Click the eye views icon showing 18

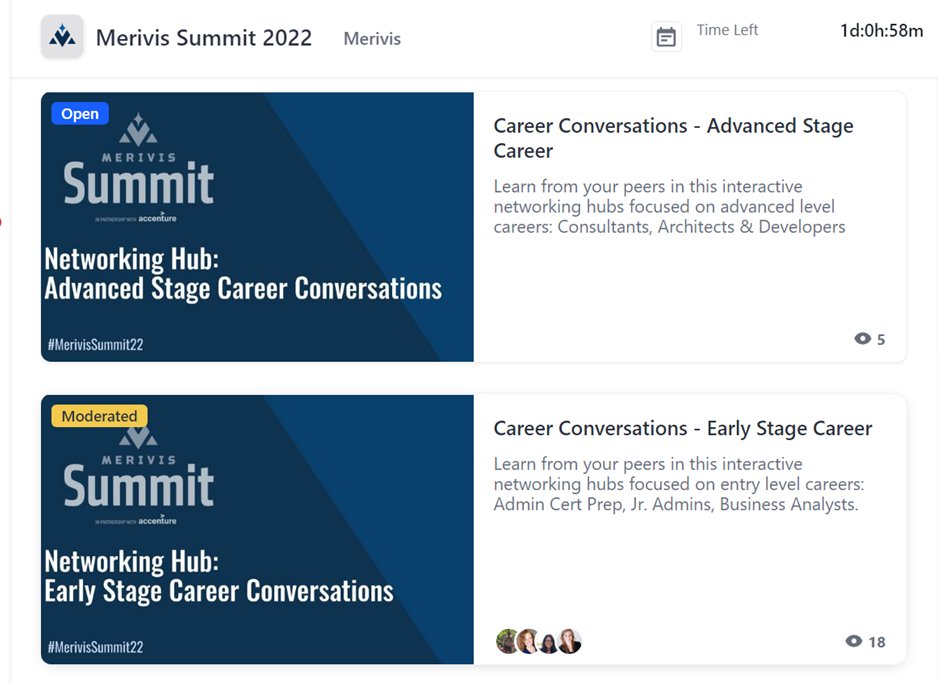pos(854,641)
